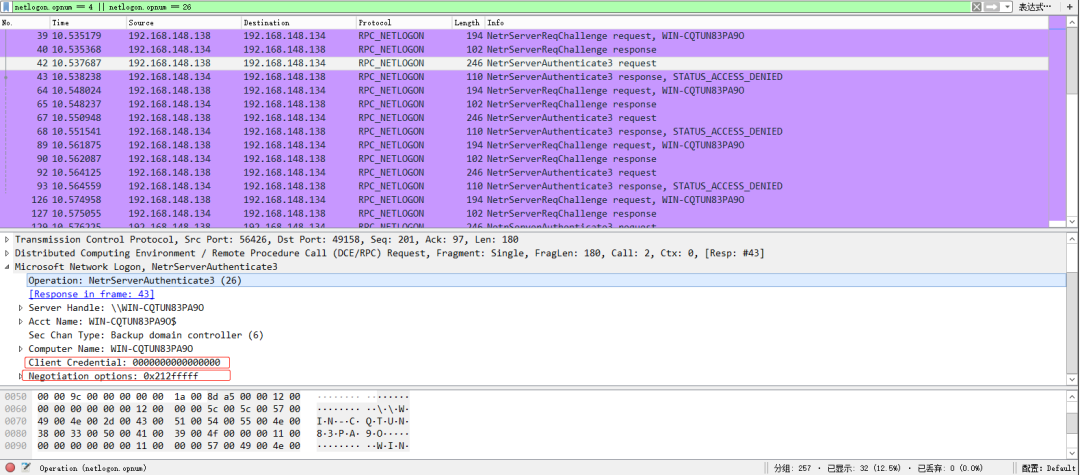
Task: Click the ASCII text I·N·-·C· Q·T·U·N·
Action: click(x=364, y=421)
